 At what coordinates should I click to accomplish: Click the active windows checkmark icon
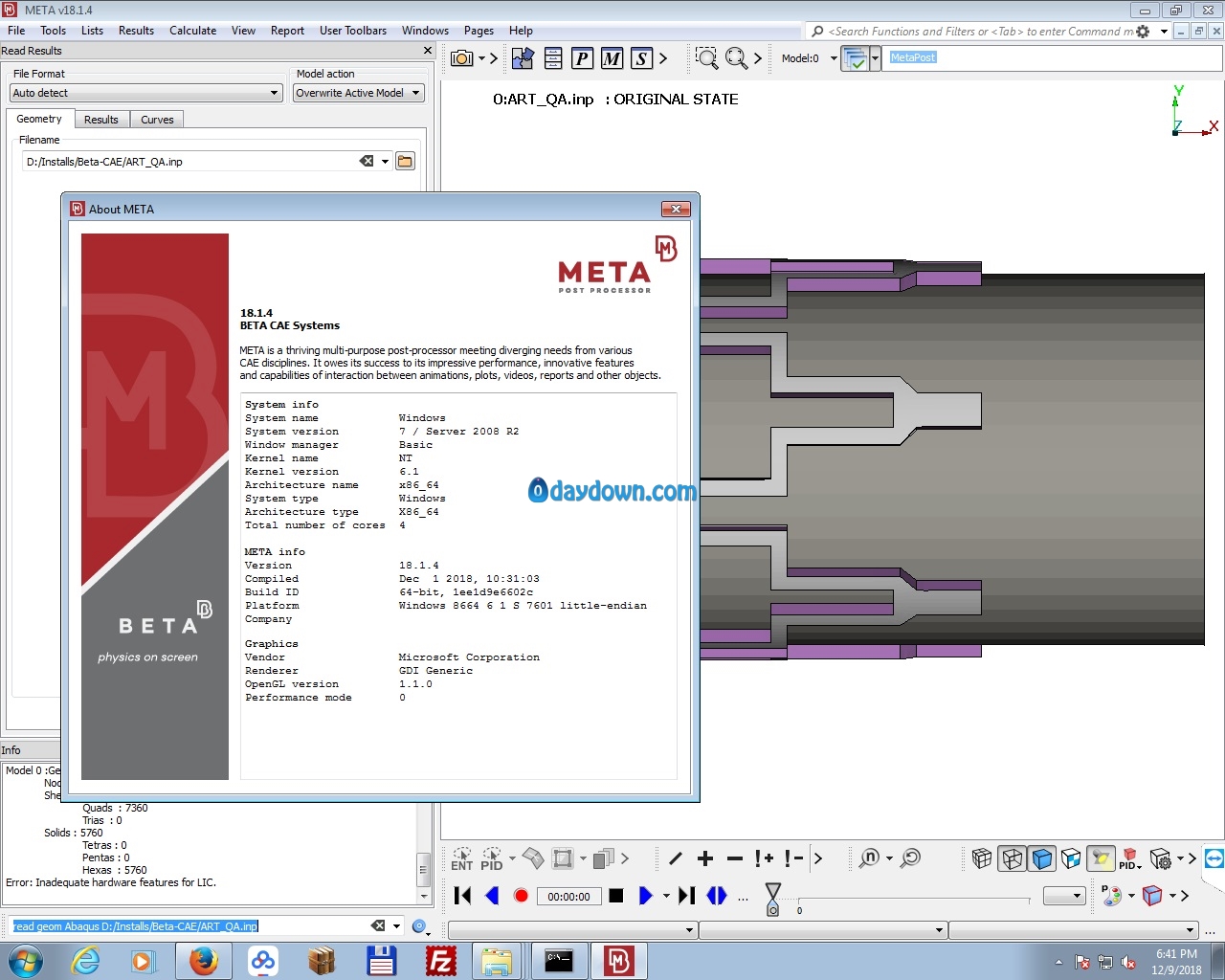tap(856, 58)
